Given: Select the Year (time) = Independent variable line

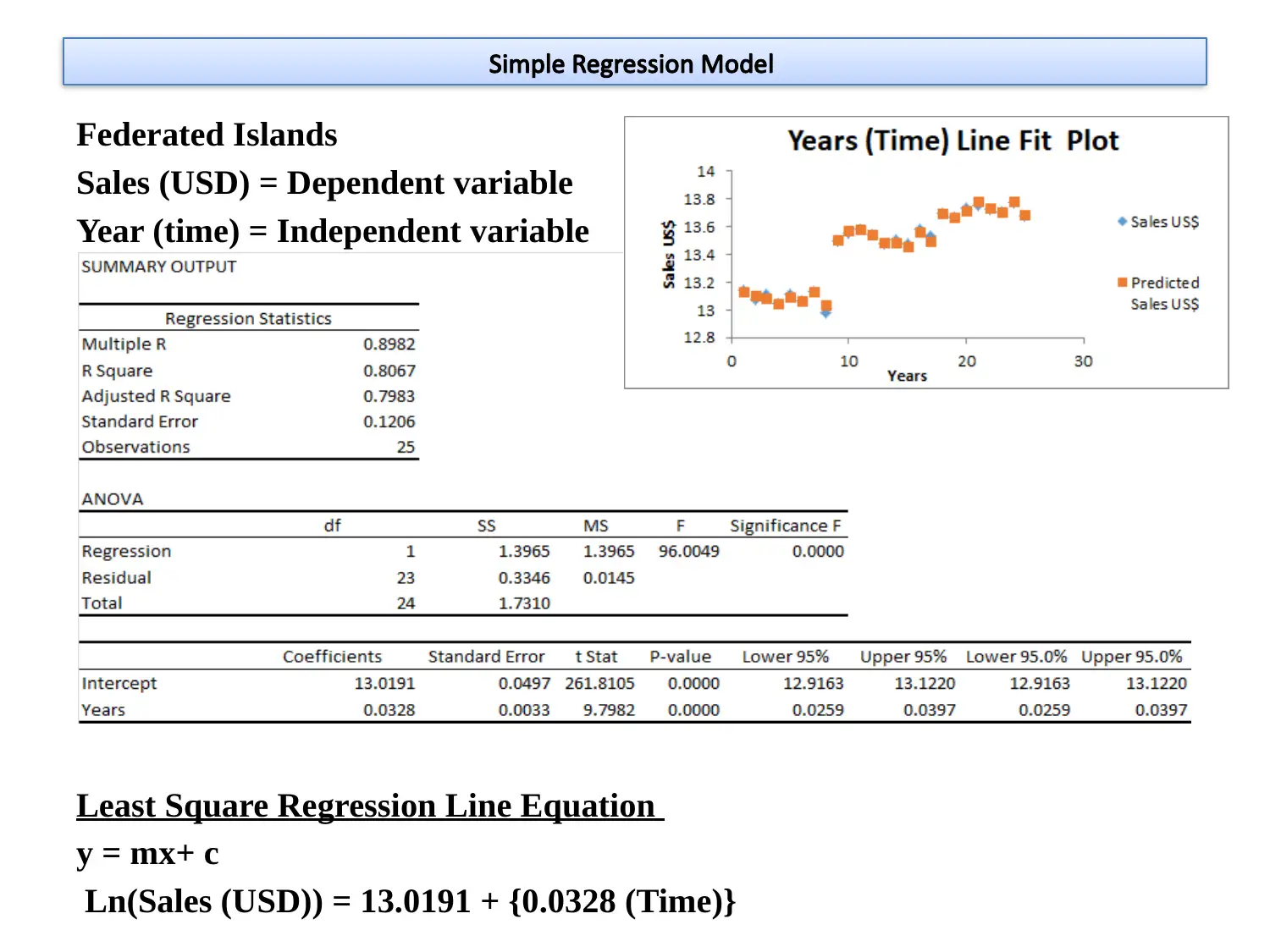Looking at the screenshot, I should coord(333,231).
